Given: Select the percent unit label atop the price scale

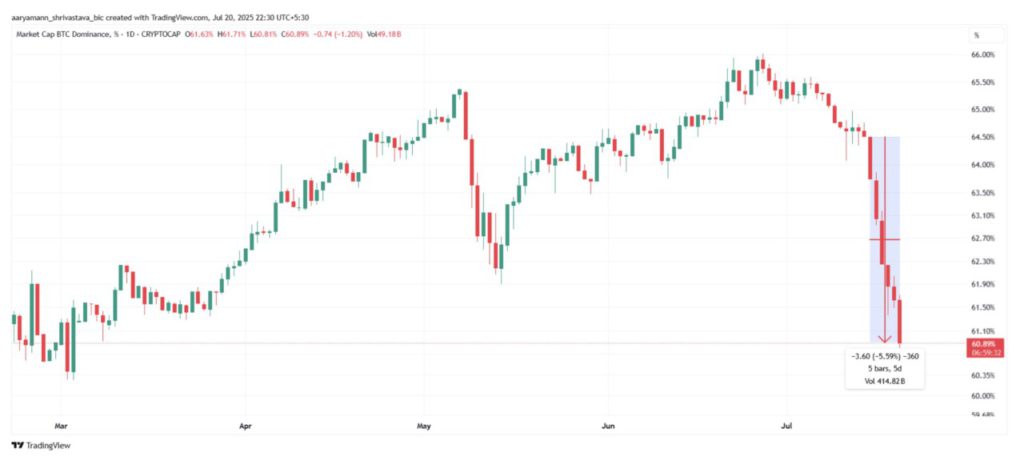Looking at the screenshot, I should coord(975,35).
